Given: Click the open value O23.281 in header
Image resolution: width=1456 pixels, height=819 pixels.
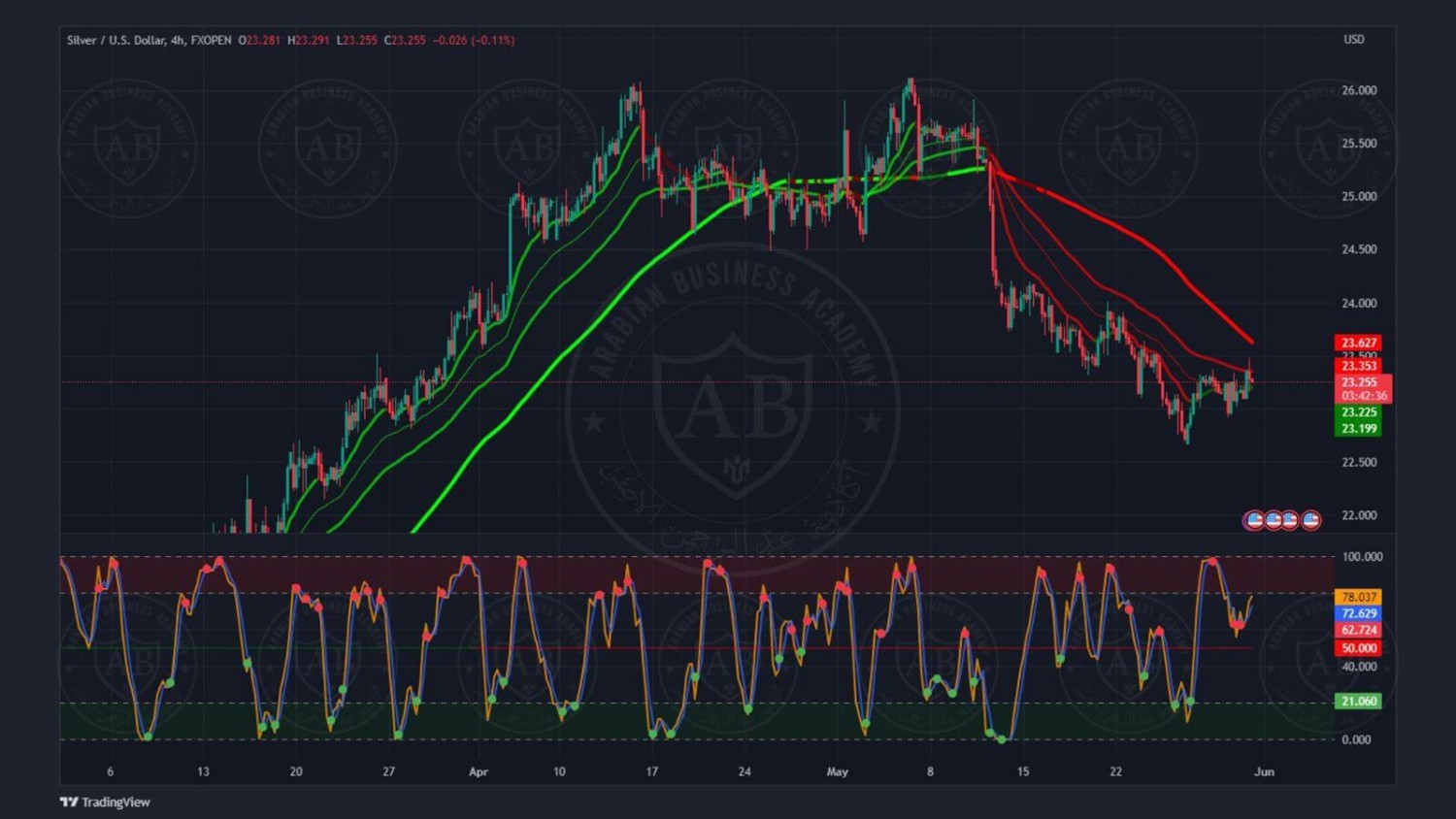Looking at the screenshot, I should (x=259, y=41).
